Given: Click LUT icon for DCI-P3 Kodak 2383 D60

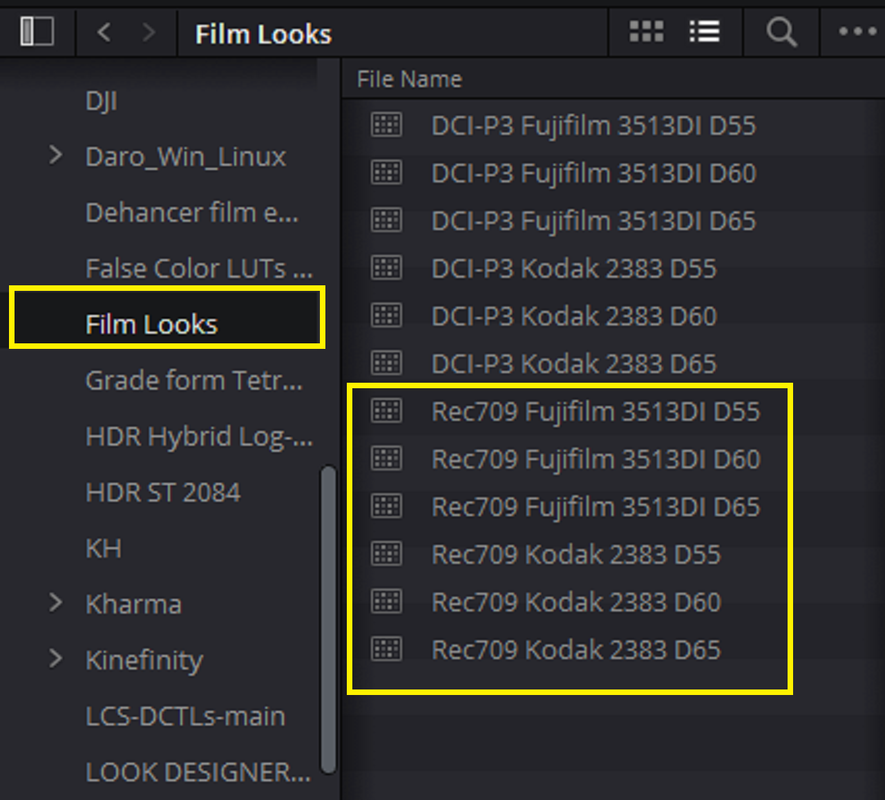Looking at the screenshot, I should tap(387, 316).
